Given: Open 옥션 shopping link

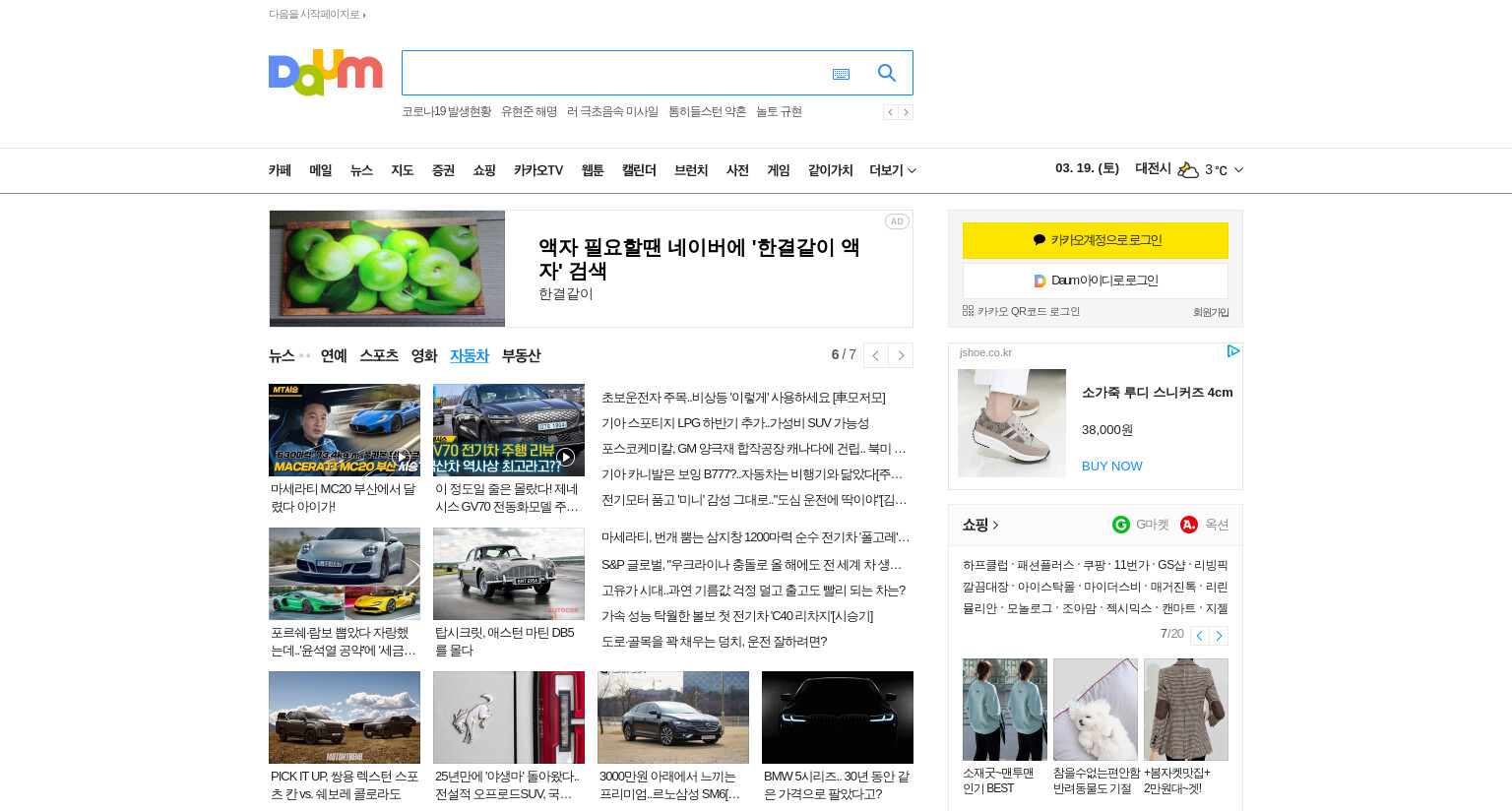Looking at the screenshot, I should point(1205,525).
